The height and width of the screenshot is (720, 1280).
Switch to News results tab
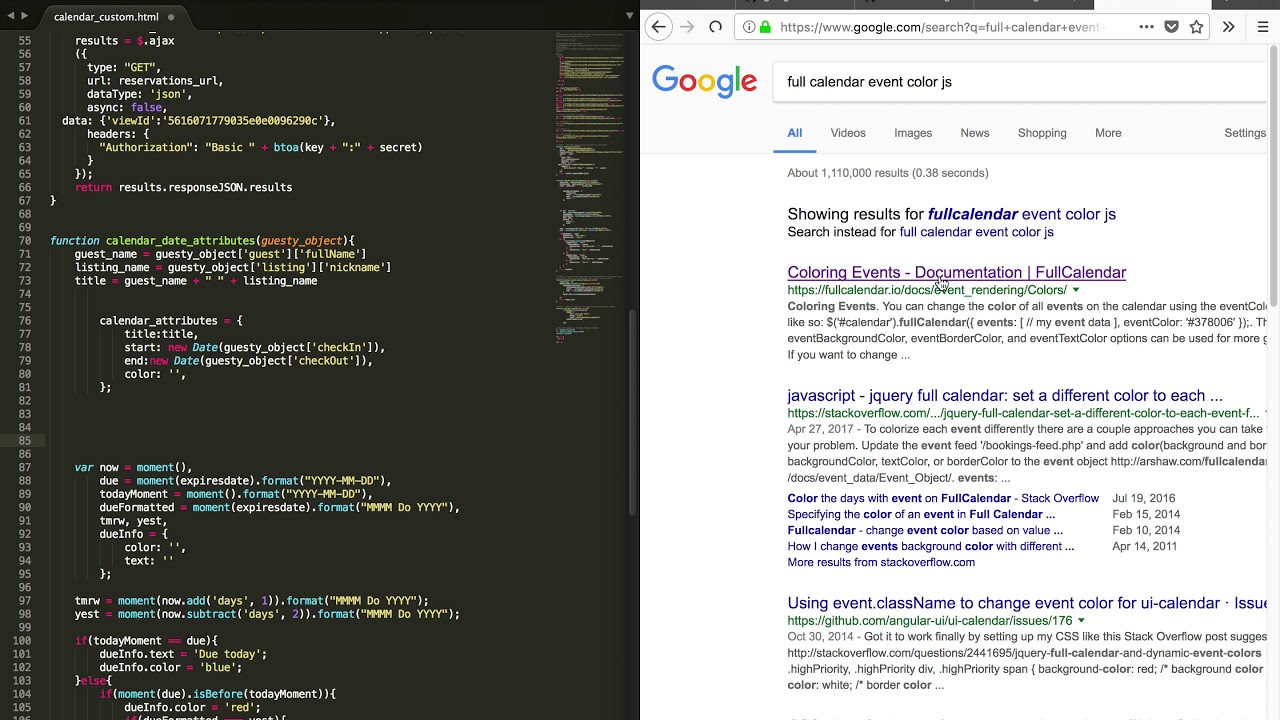coord(975,133)
